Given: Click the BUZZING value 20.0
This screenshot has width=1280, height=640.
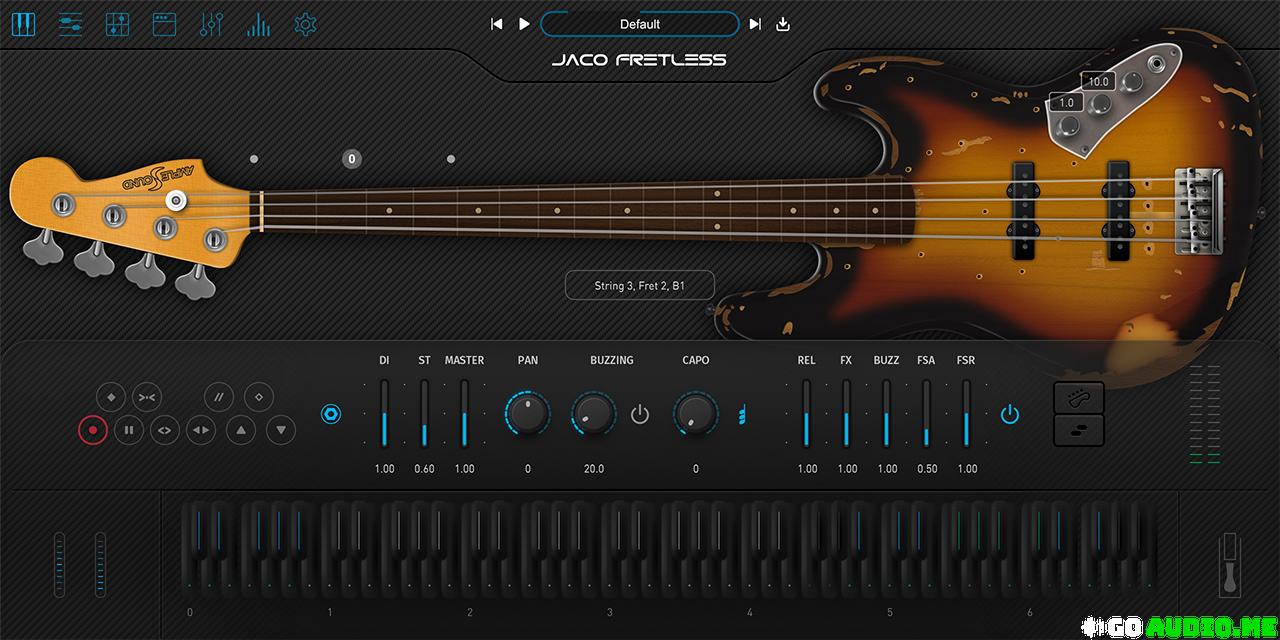Looking at the screenshot, I should [x=594, y=468].
